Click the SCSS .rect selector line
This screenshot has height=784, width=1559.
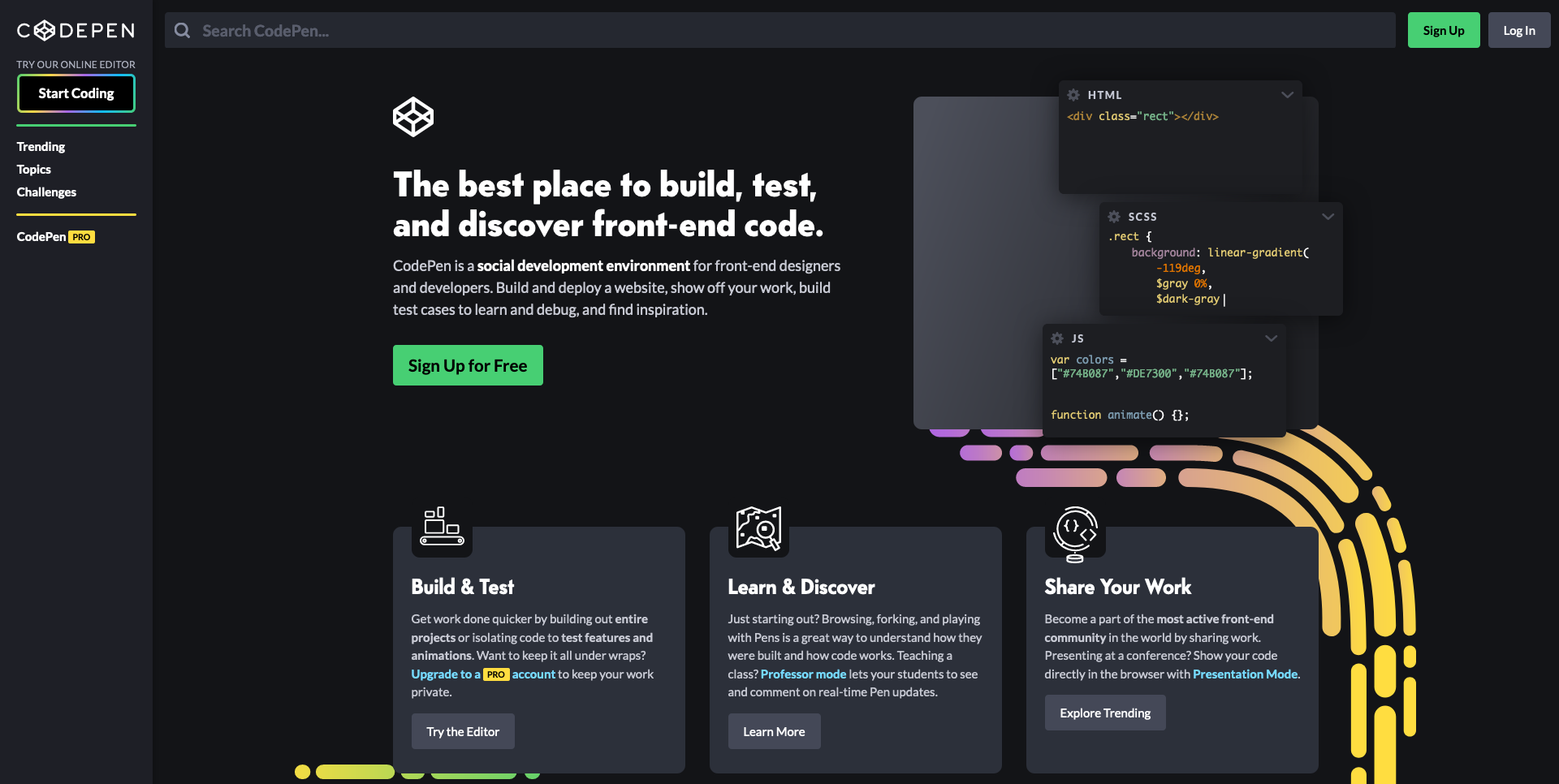(1129, 236)
